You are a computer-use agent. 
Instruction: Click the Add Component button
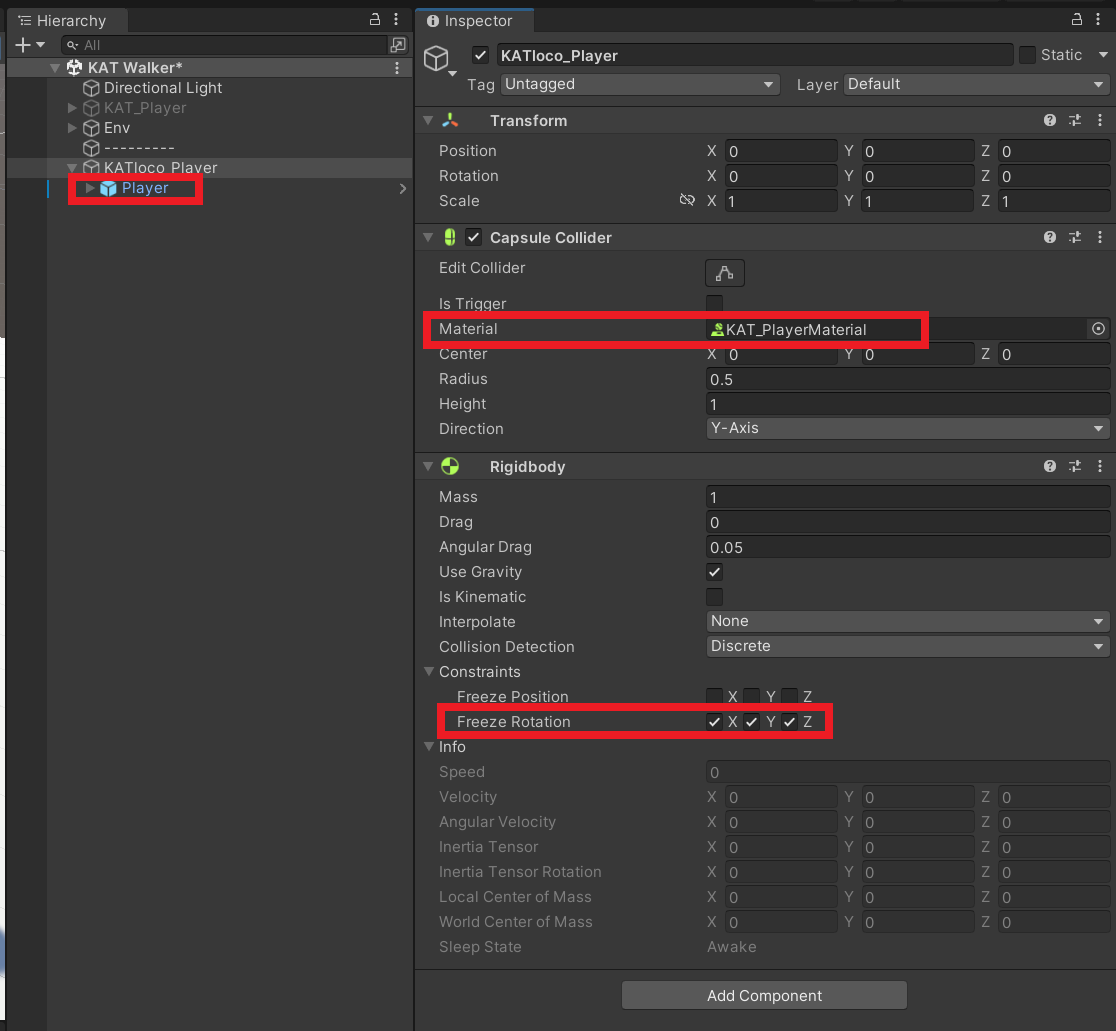(764, 995)
